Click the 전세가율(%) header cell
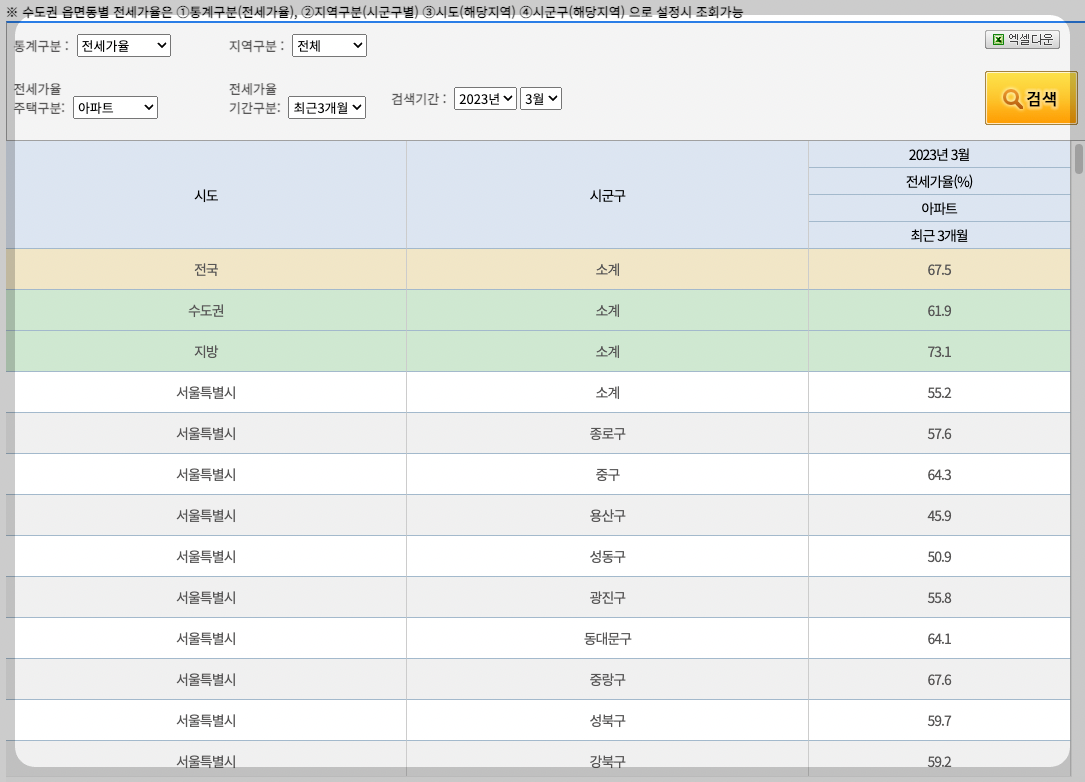The image size is (1085, 782). pos(939,181)
